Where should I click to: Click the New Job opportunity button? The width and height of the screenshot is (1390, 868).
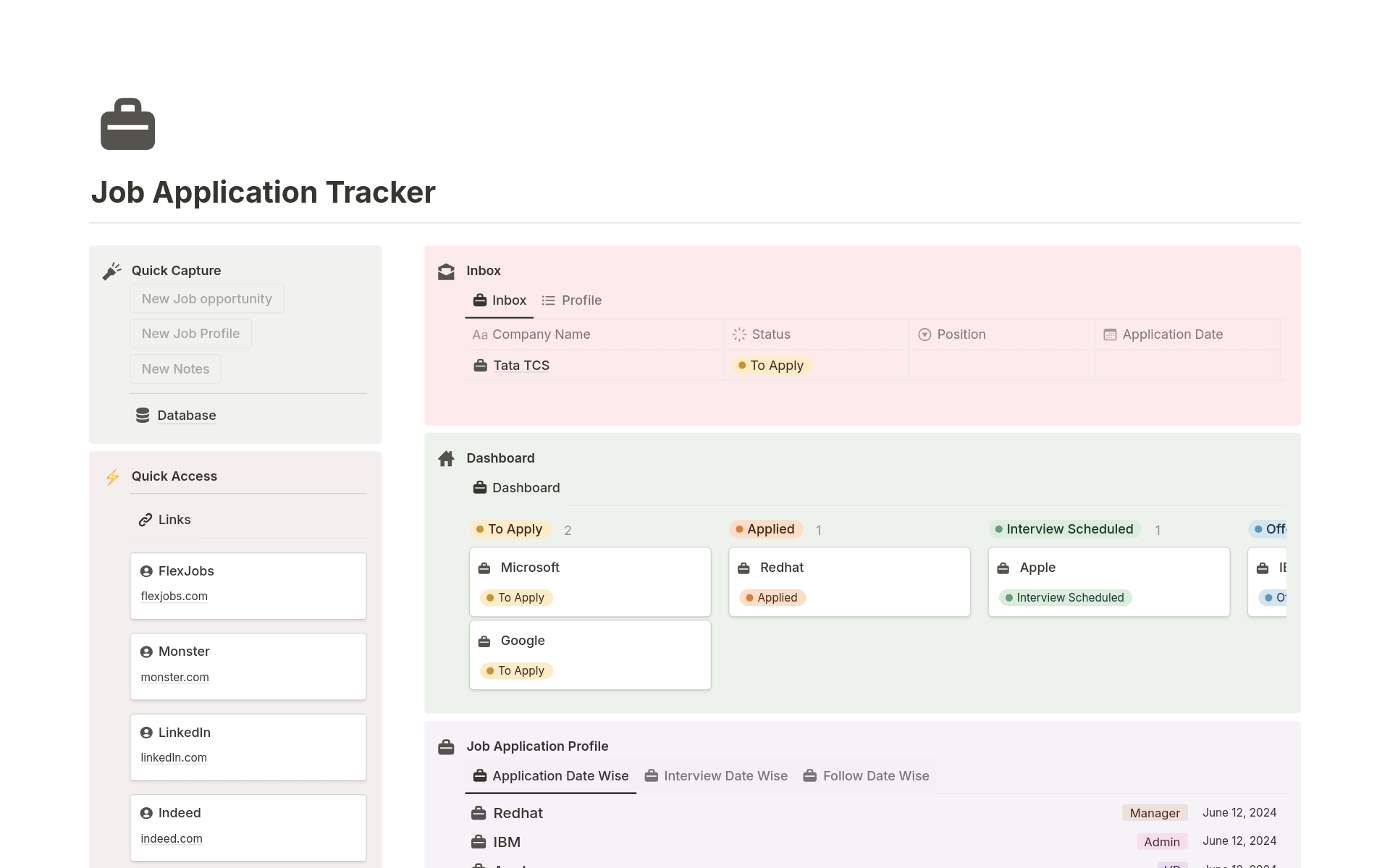coord(206,298)
